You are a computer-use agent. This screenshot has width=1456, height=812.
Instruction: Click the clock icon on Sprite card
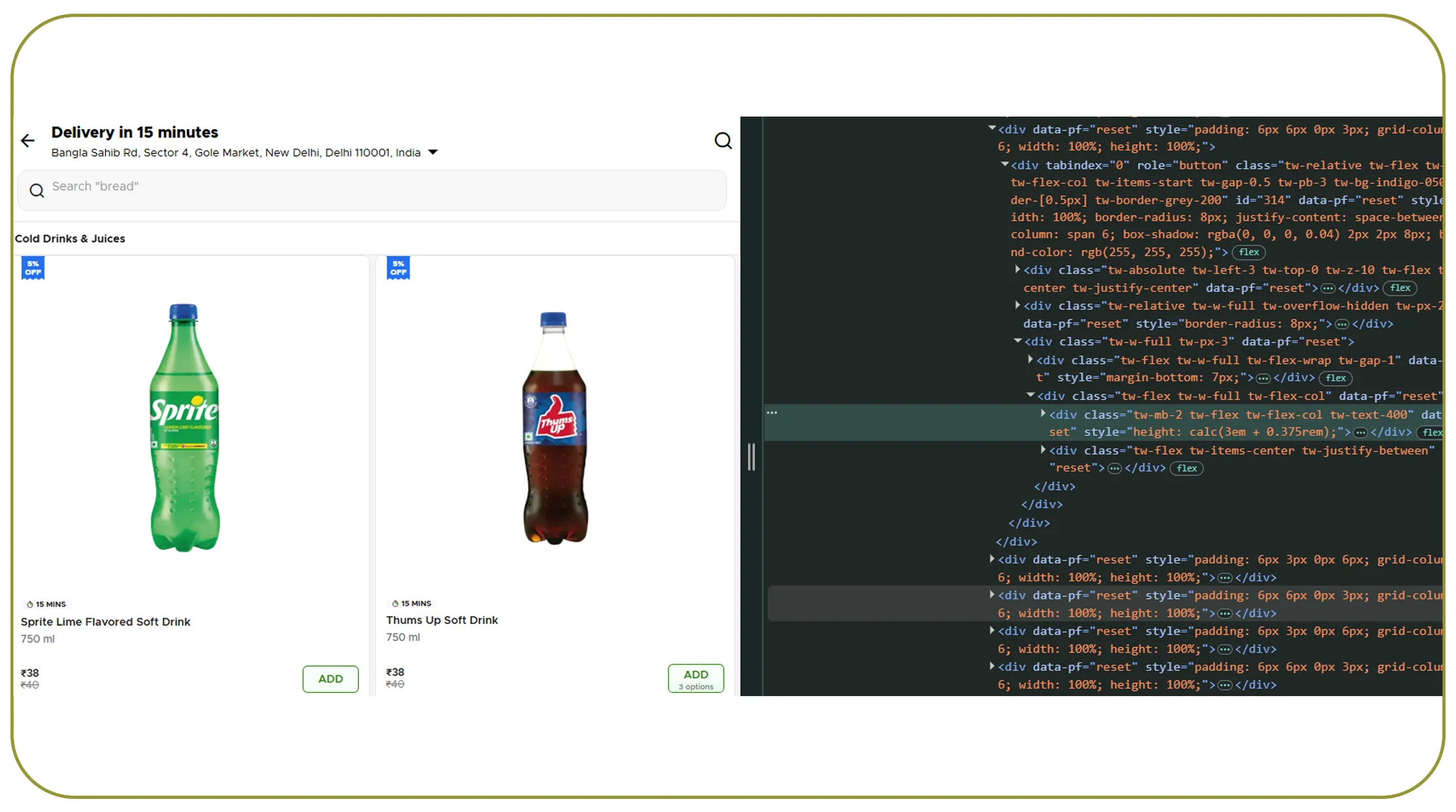(x=30, y=604)
